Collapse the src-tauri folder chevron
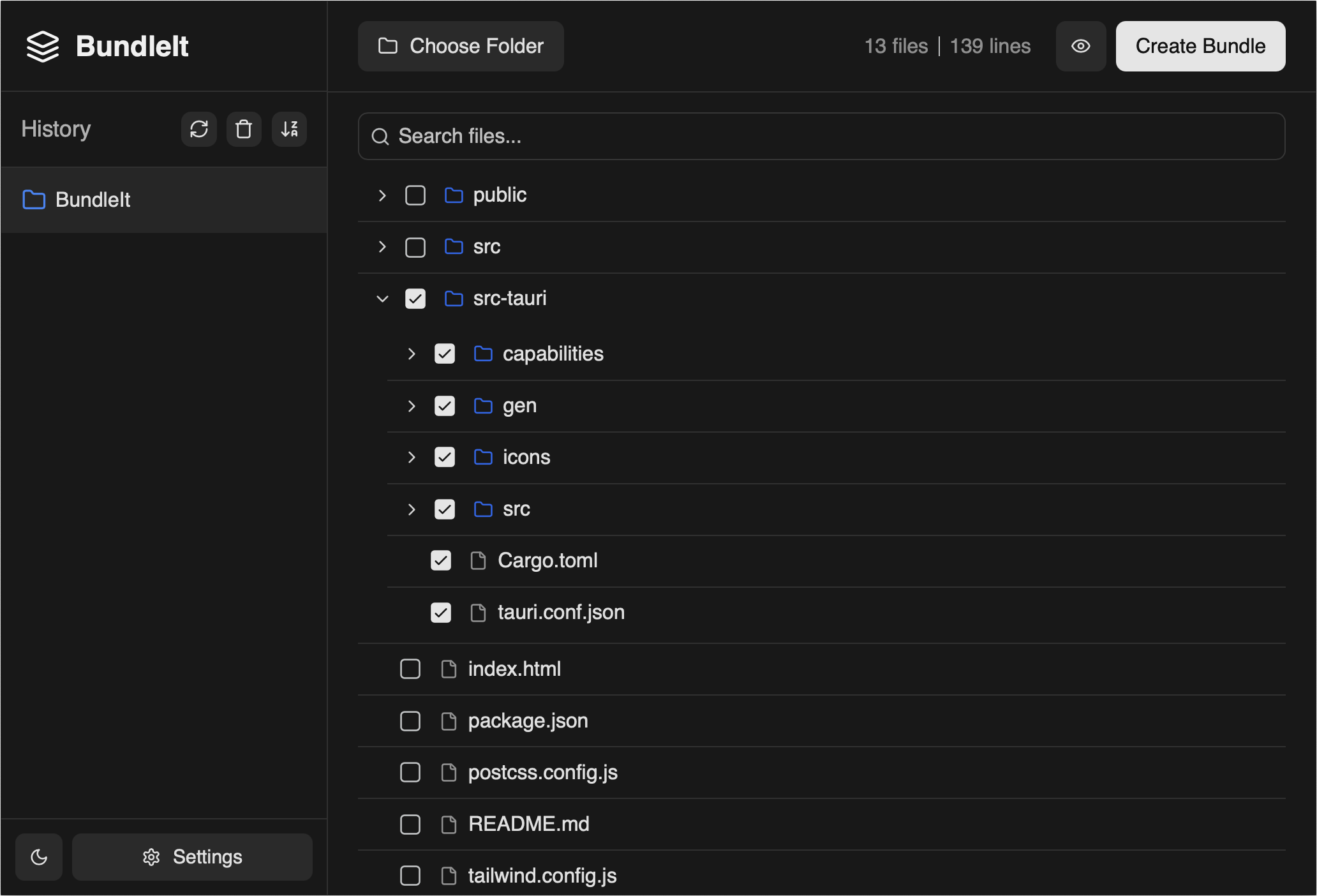Image resolution: width=1317 pixels, height=896 pixels. 382,298
